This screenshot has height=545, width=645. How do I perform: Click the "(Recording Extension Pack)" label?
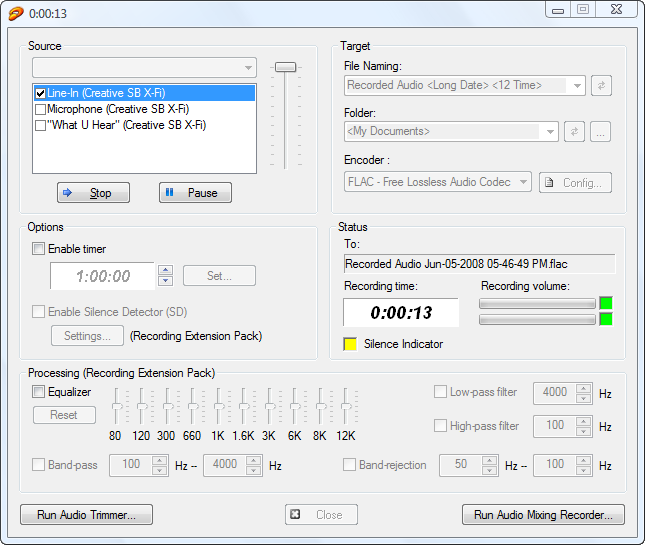196,336
